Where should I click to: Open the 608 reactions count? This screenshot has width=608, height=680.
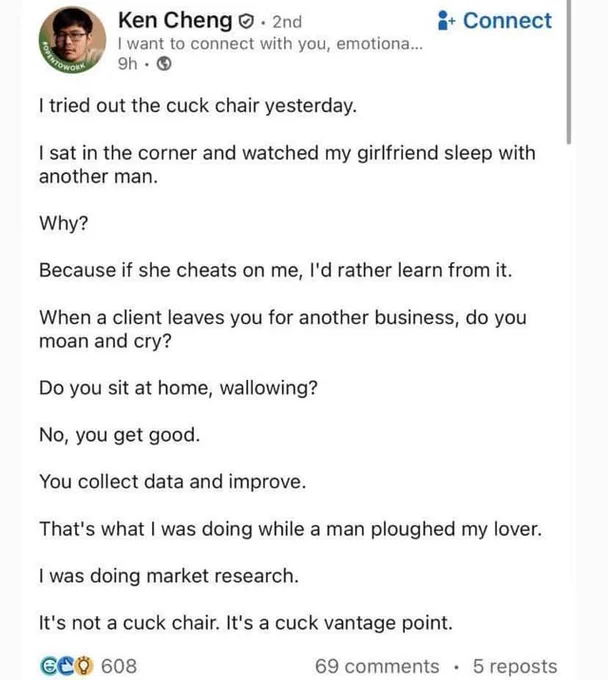119,666
